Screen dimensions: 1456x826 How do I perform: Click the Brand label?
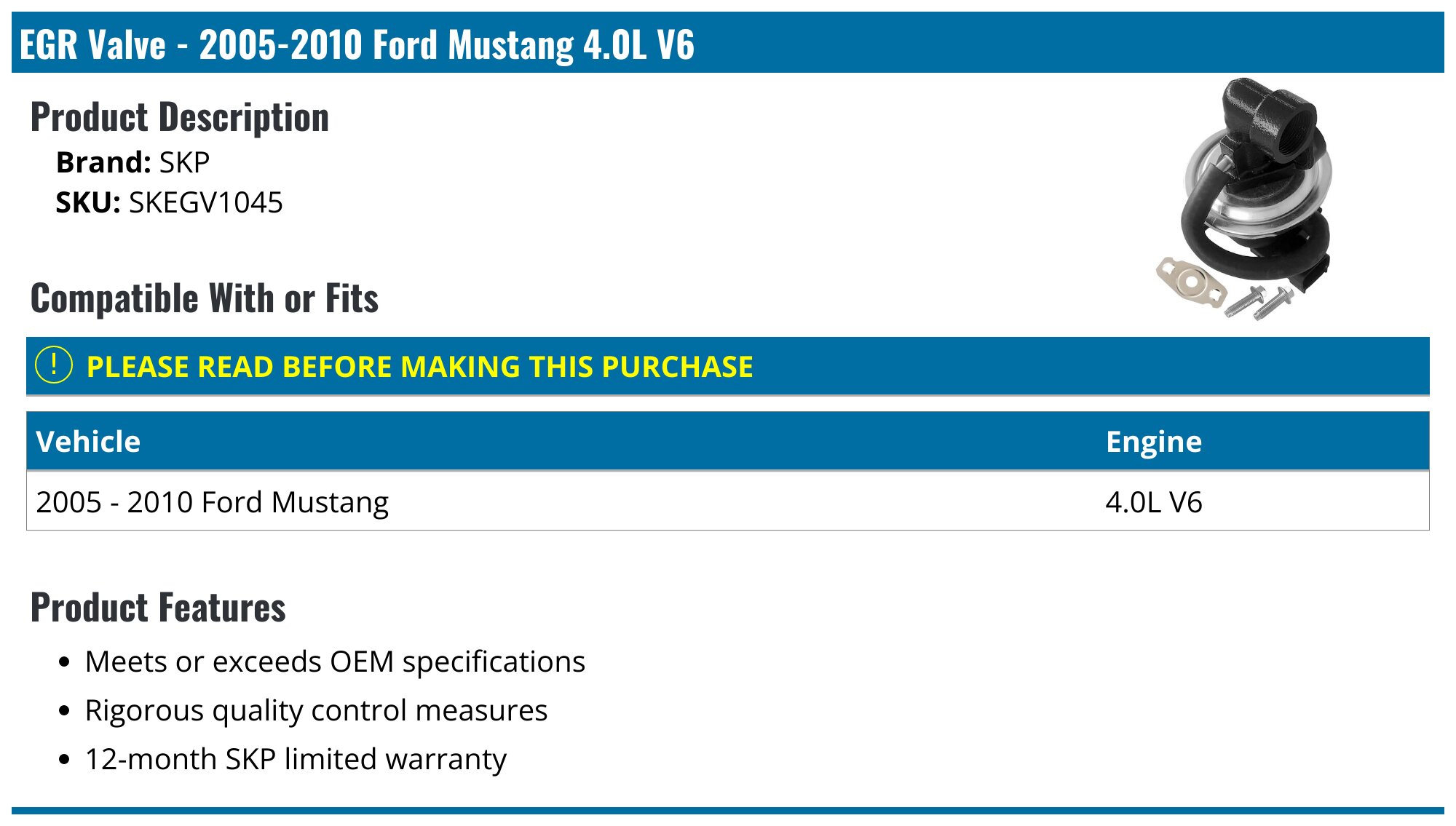coord(103,162)
